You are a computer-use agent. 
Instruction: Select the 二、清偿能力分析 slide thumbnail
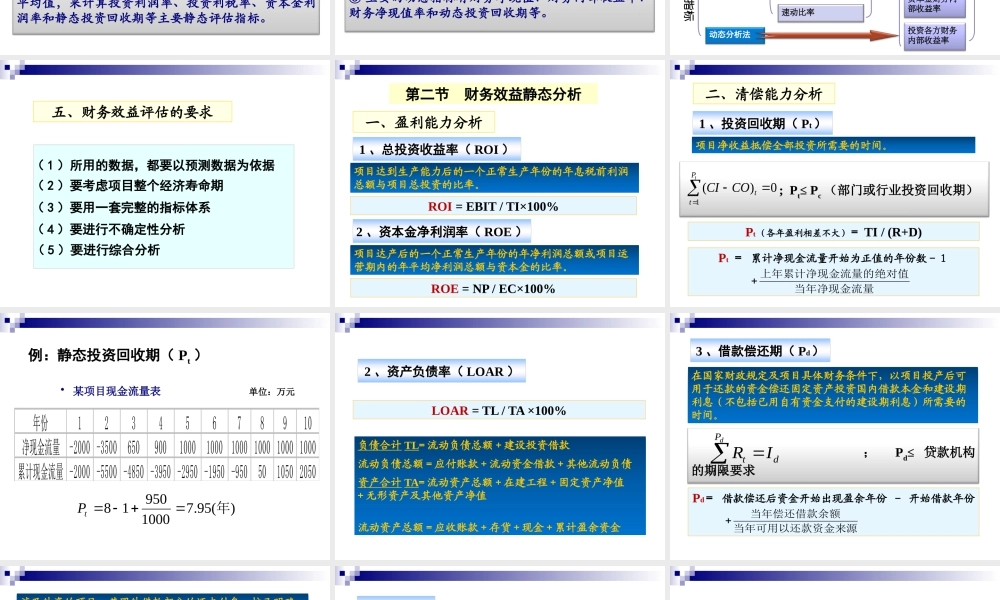click(x=835, y=183)
